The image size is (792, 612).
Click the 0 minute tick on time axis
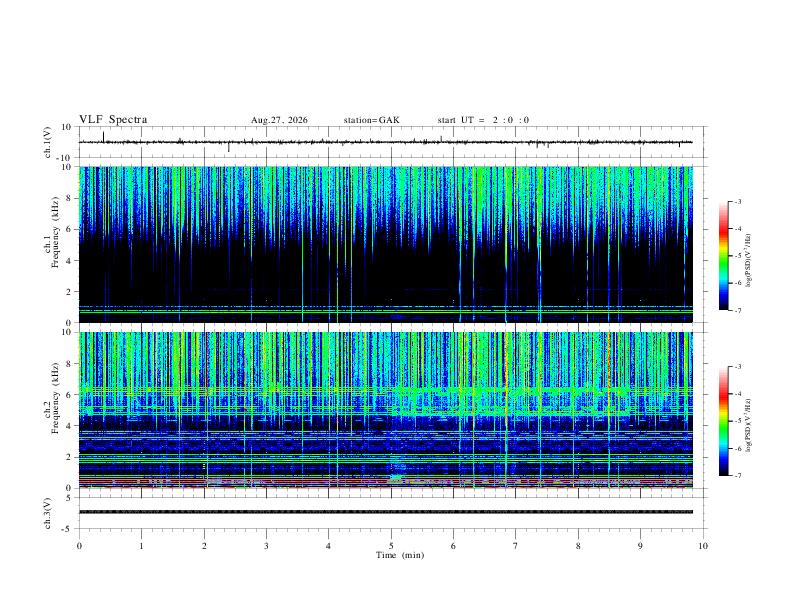pos(79,546)
